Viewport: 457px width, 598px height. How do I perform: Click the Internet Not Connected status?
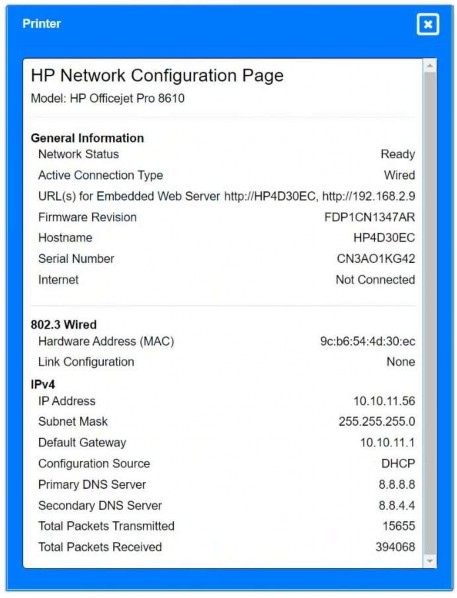click(375, 280)
